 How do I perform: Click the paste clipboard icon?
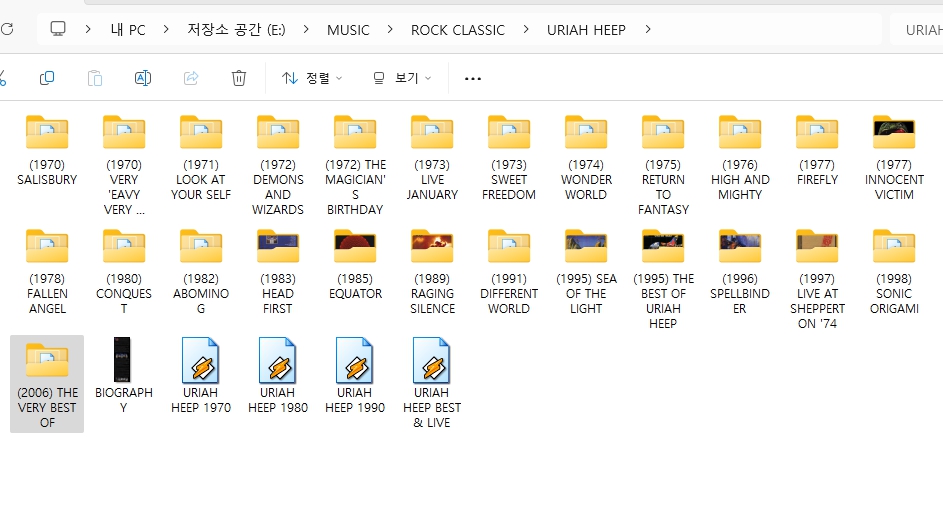coord(95,78)
